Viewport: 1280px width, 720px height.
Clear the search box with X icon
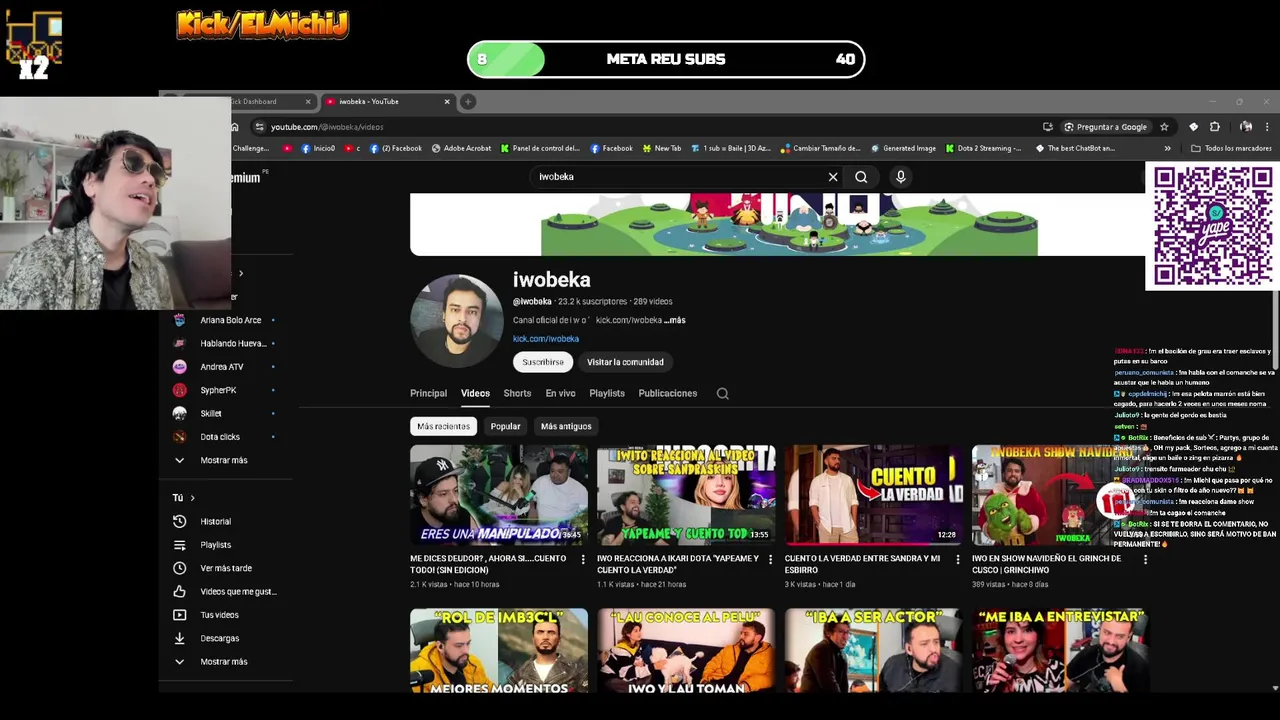coord(832,177)
